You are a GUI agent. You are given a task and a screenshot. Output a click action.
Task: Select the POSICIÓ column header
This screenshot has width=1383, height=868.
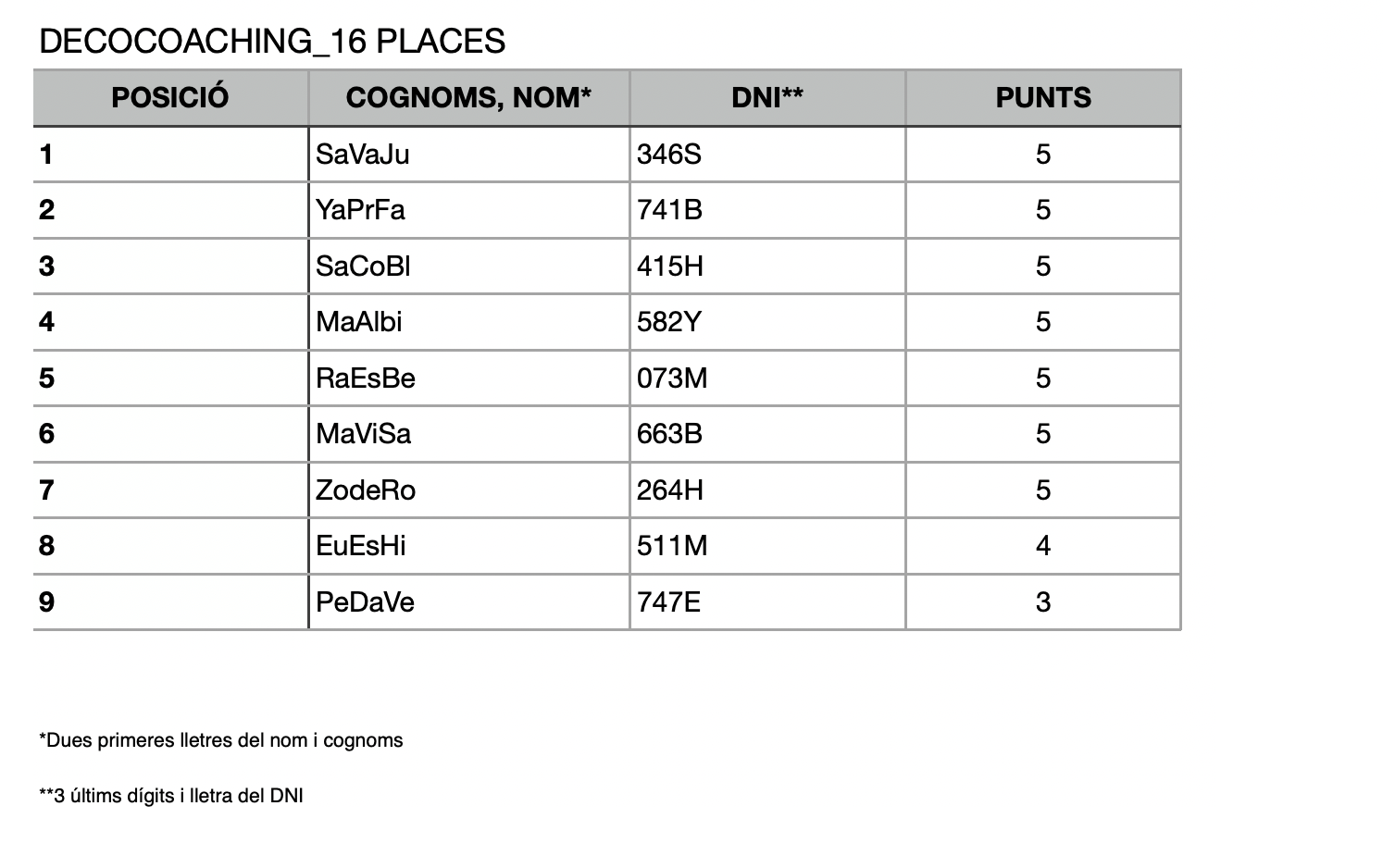pos(170,98)
